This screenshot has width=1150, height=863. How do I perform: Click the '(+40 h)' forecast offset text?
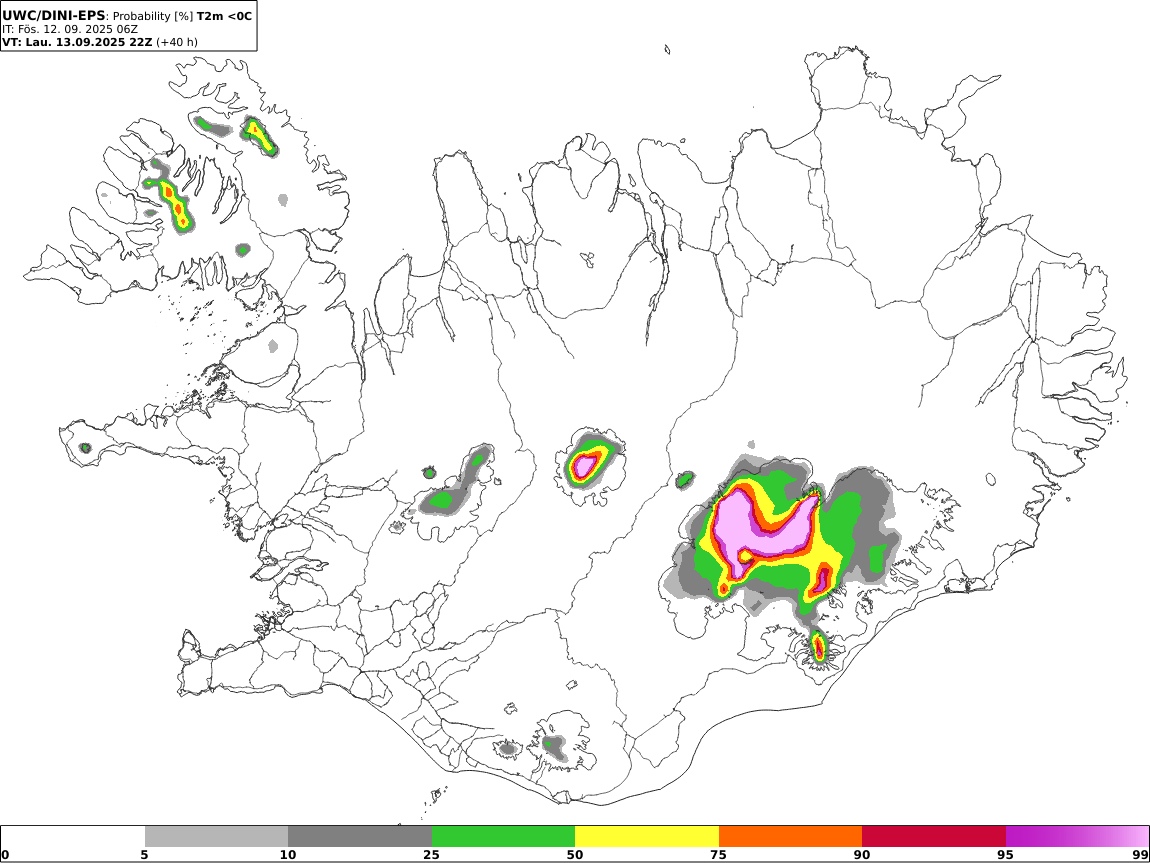[177, 42]
